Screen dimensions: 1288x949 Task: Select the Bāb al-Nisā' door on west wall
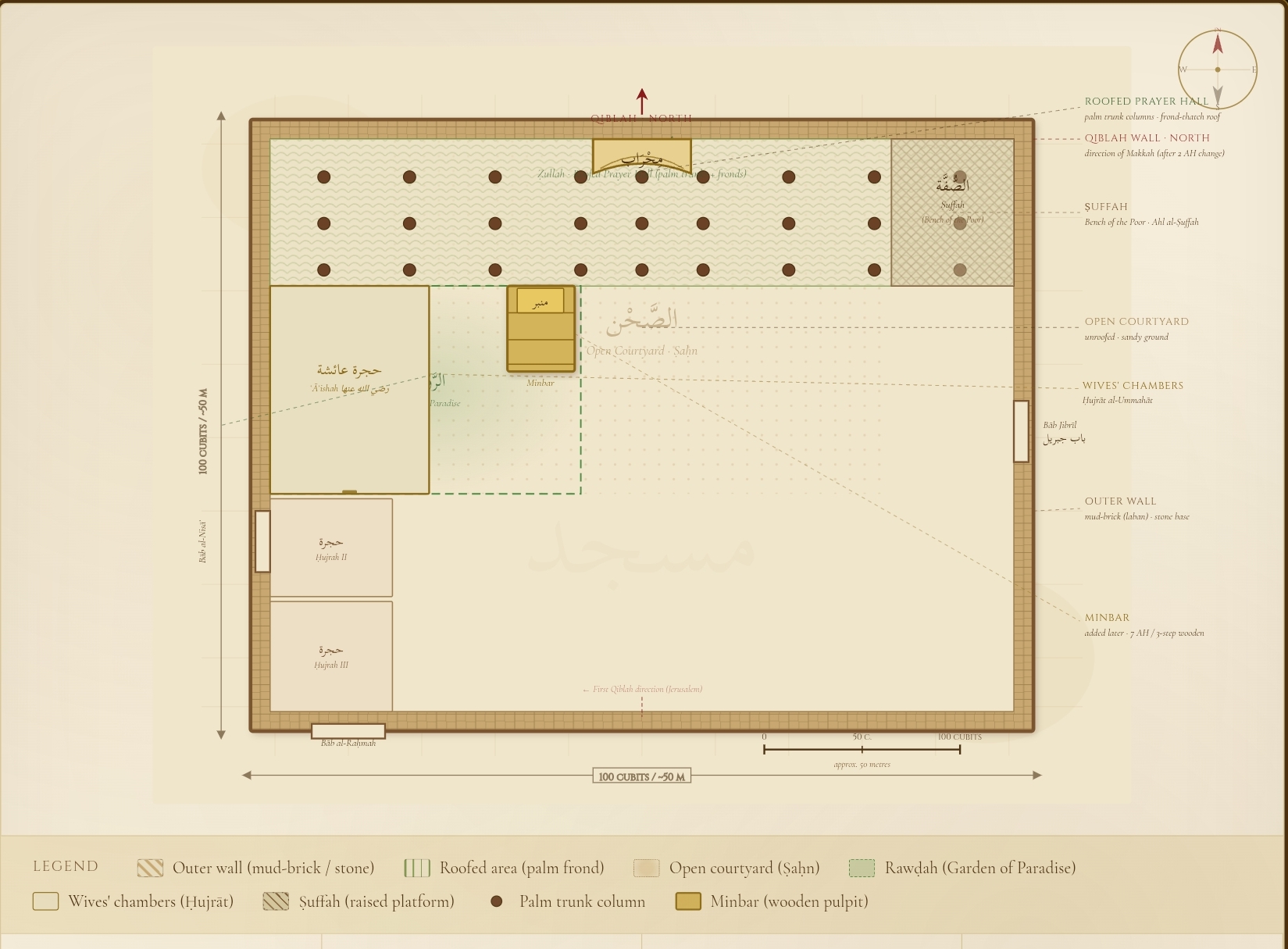click(x=262, y=541)
